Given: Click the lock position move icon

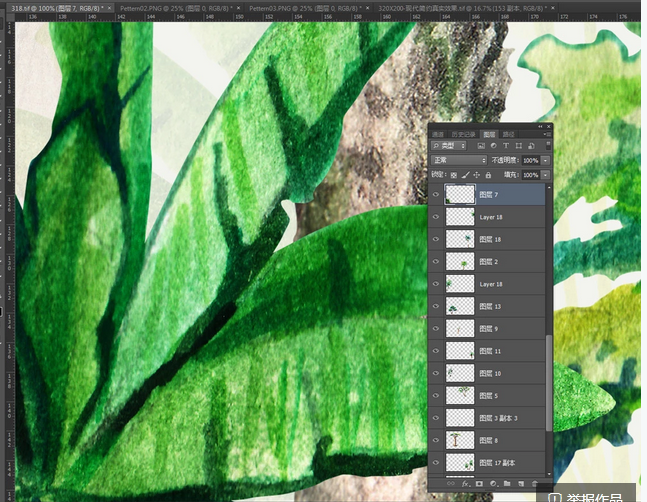Looking at the screenshot, I should (x=476, y=175).
